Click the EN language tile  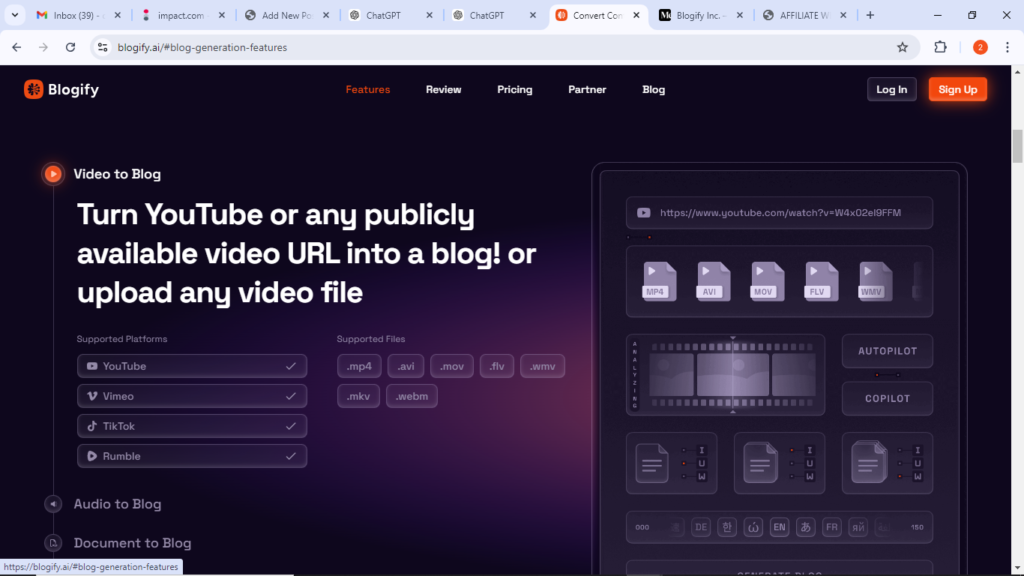tap(779, 527)
